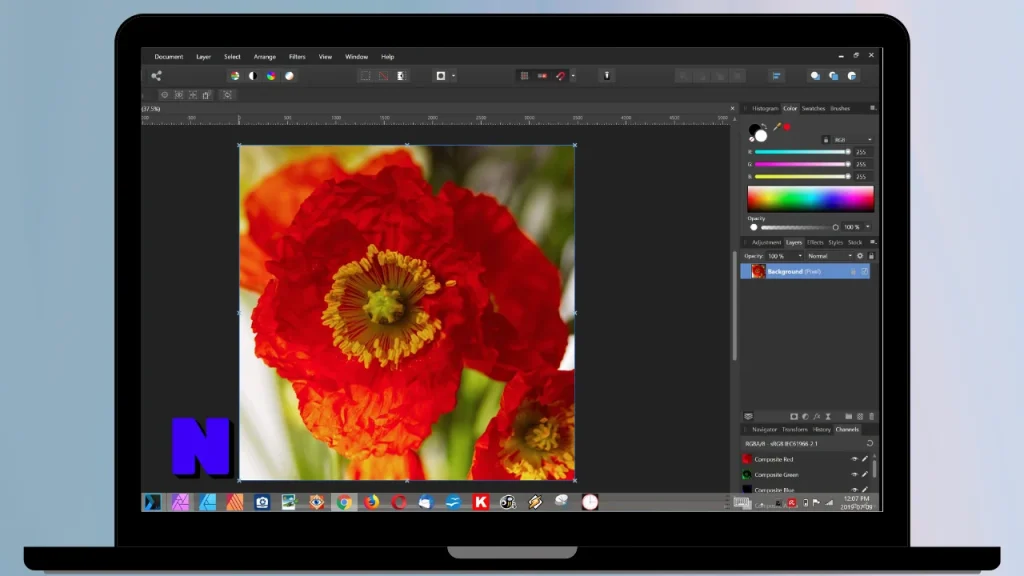
Task: Apply Auto Colors from the toolbar
Action: [271, 76]
